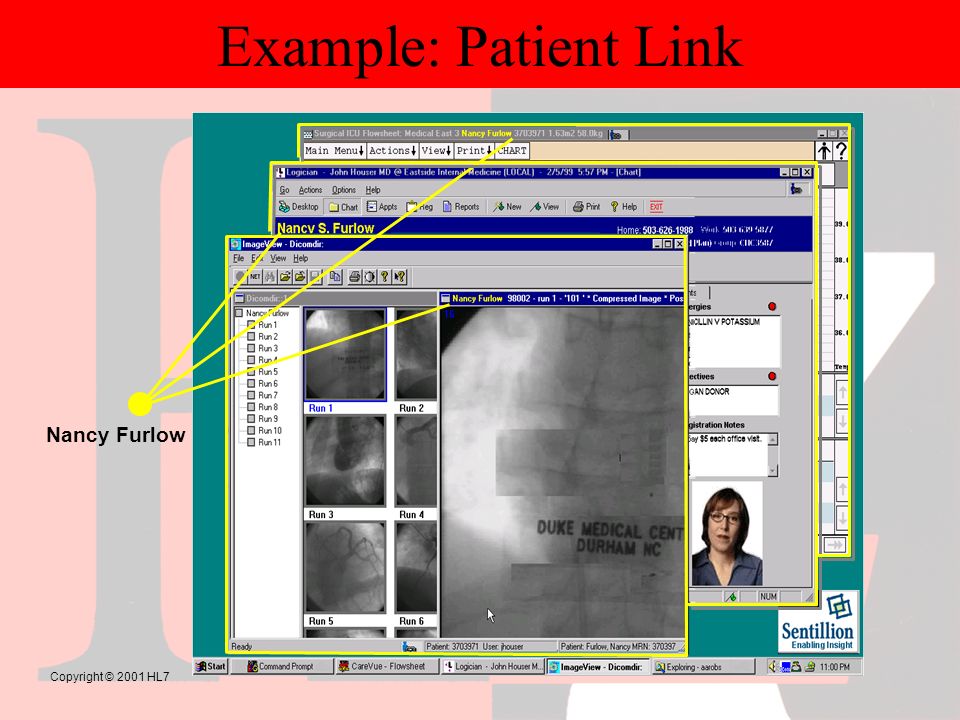Viewport: 960px width, 720px height.
Task: Tick the Run 1 checkbox in tree
Action: 251,325
